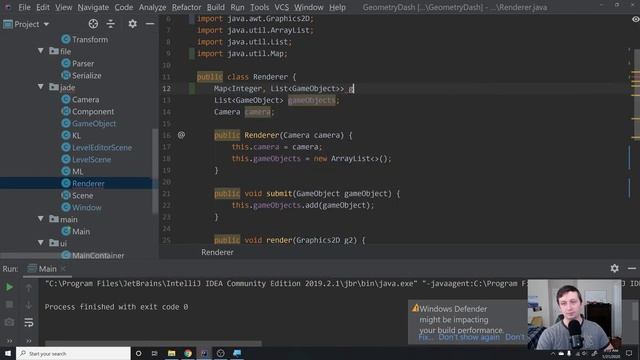Screen dimensions: 640x360
Task: Open Chrome from the taskbar
Action: [x=188, y=353]
